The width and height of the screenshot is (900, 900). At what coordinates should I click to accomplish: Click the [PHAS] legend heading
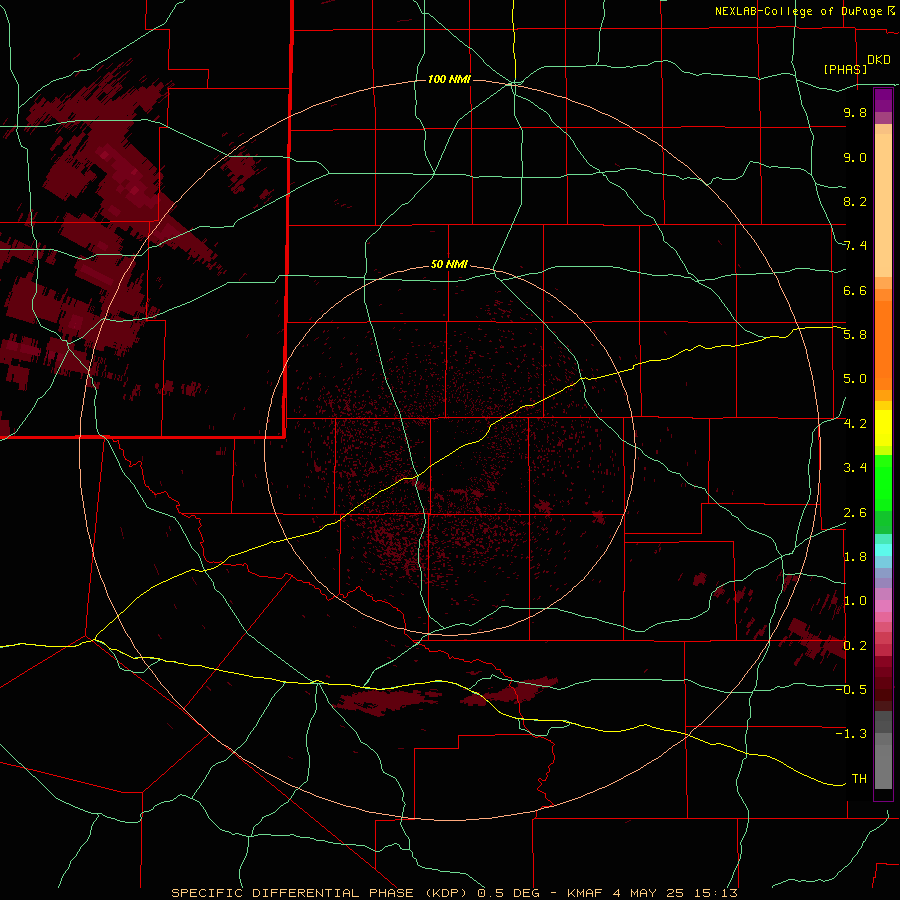(845, 69)
